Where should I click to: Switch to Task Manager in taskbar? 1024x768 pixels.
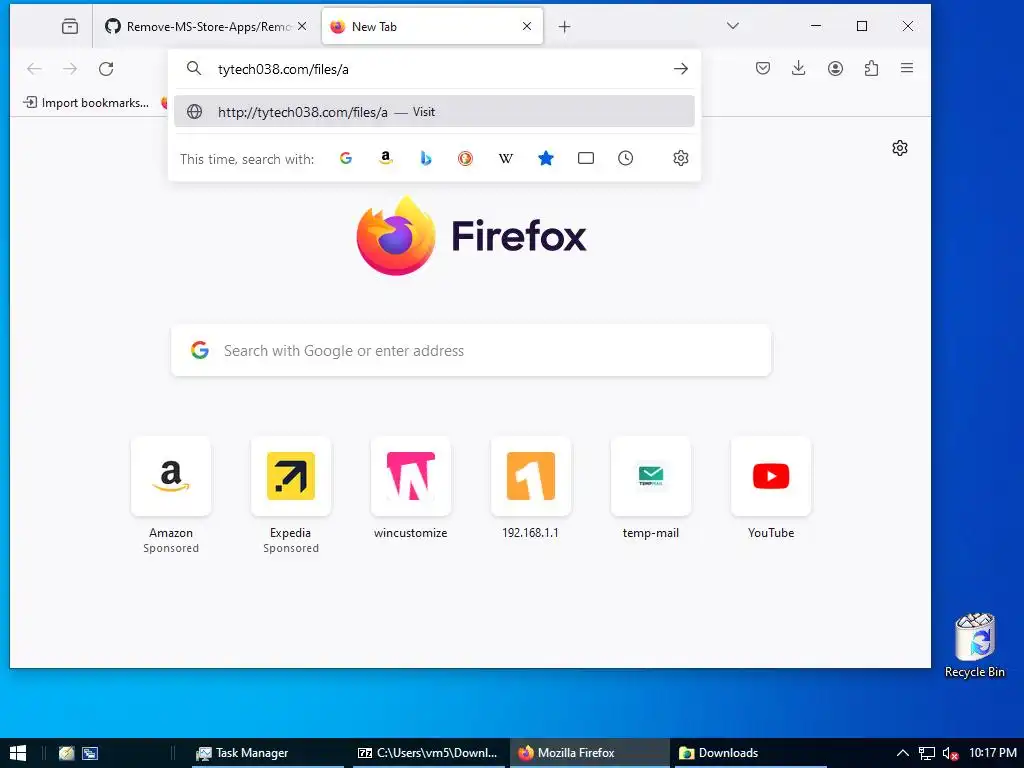tap(268, 753)
